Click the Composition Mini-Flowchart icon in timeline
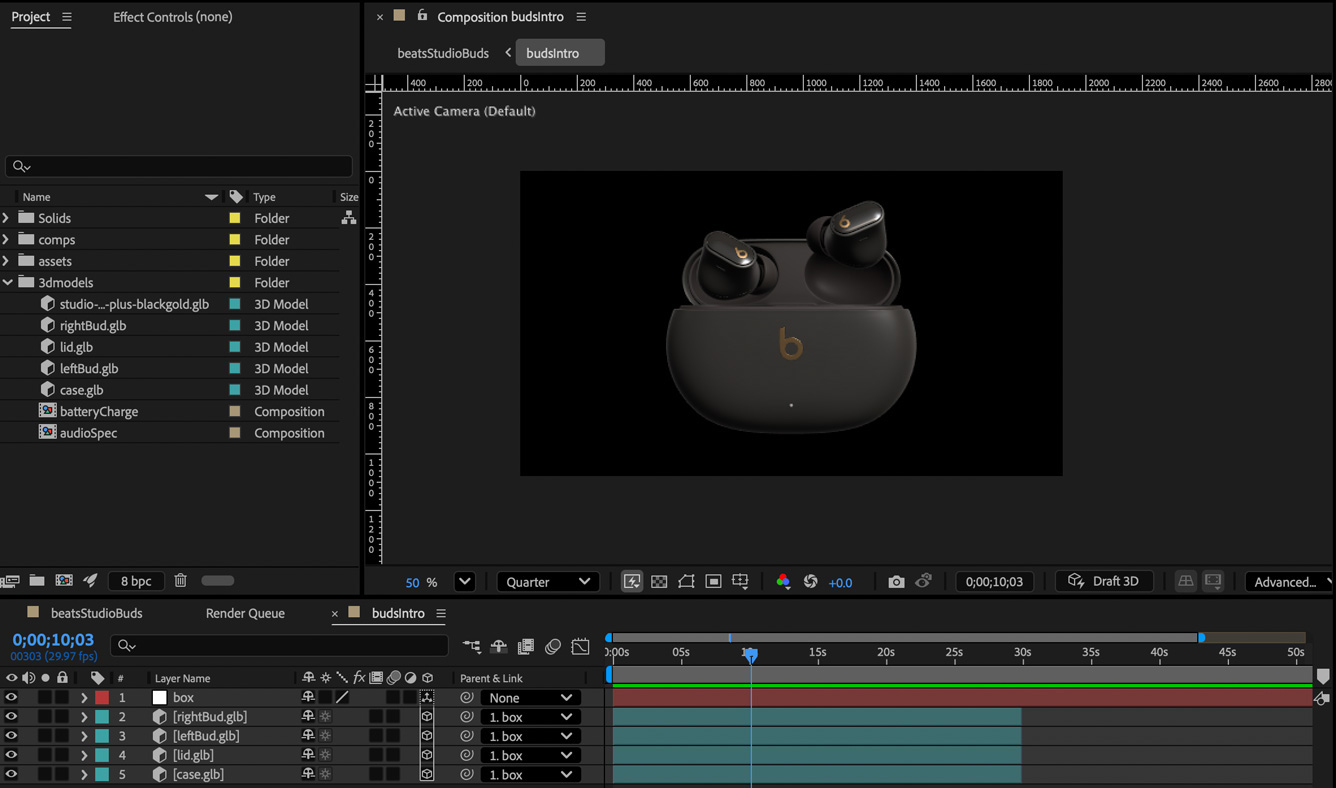Viewport: 1336px width, 788px height. coord(472,647)
